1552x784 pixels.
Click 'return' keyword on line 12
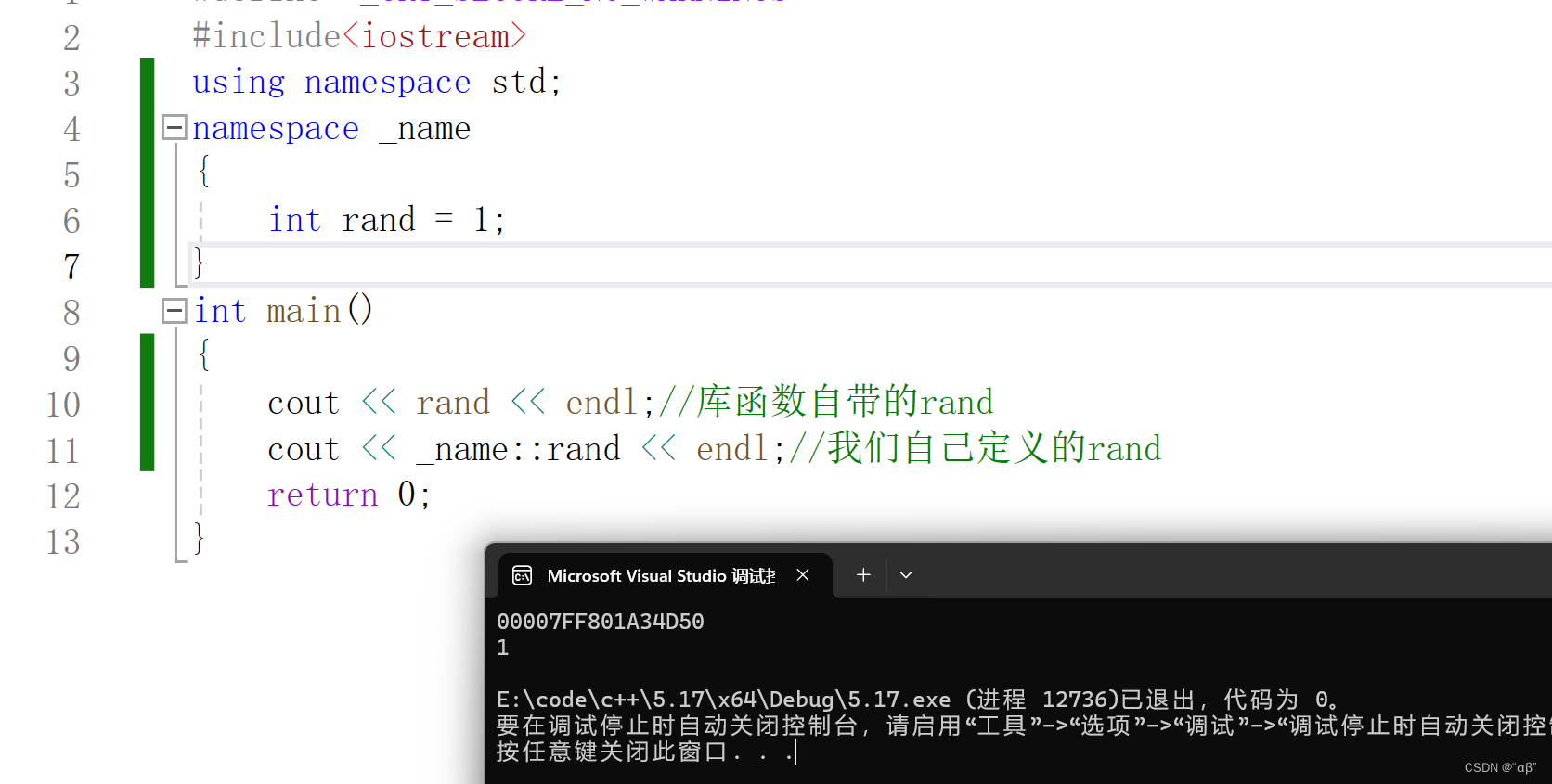pos(322,495)
